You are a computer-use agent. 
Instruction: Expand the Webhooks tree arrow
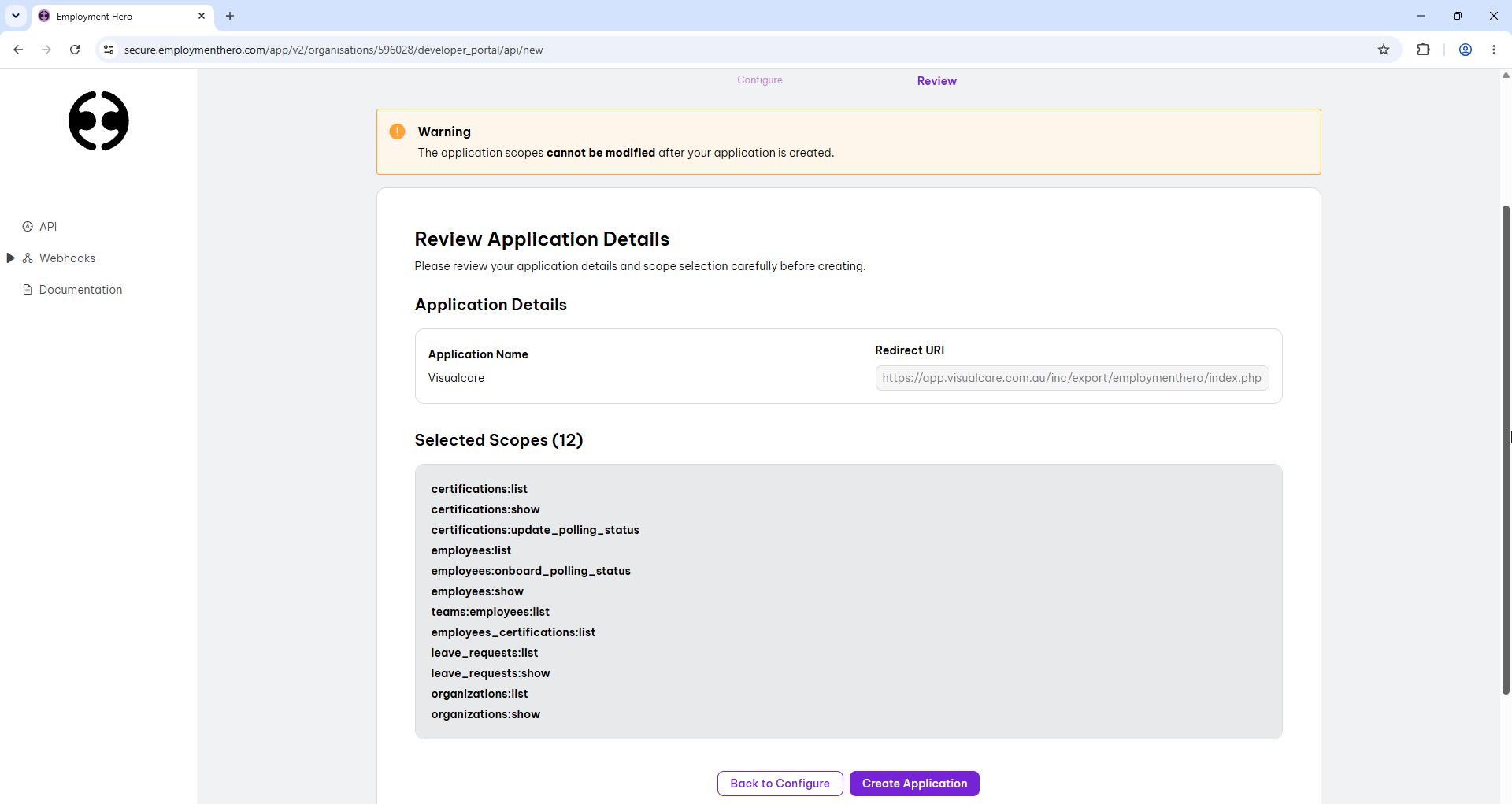click(x=10, y=258)
